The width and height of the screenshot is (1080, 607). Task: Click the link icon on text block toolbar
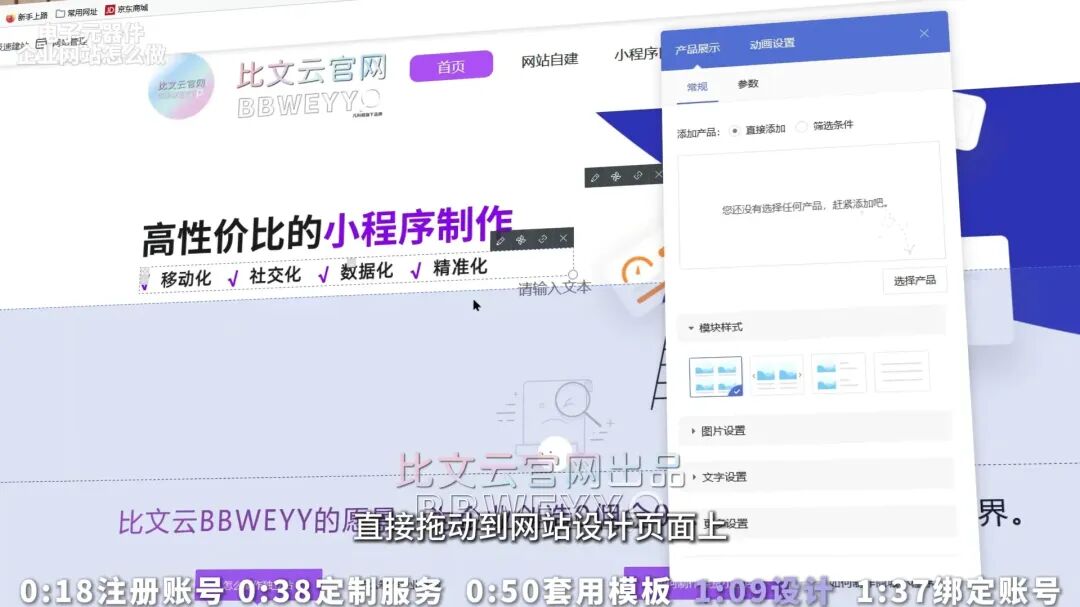(x=543, y=240)
